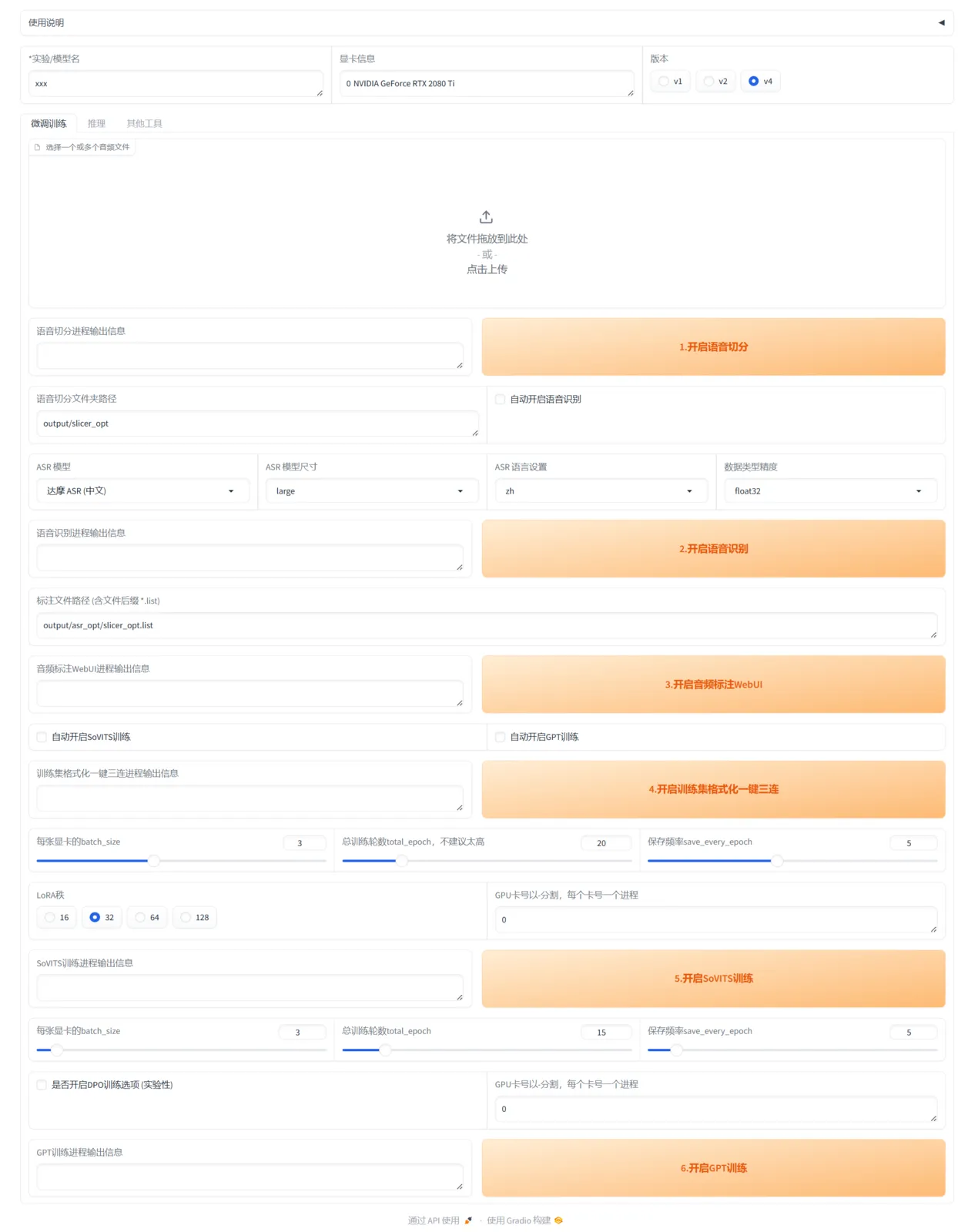Tick the 自动开启SoVITS训练 checkbox
978x1232 pixels.
pos(42,737)
